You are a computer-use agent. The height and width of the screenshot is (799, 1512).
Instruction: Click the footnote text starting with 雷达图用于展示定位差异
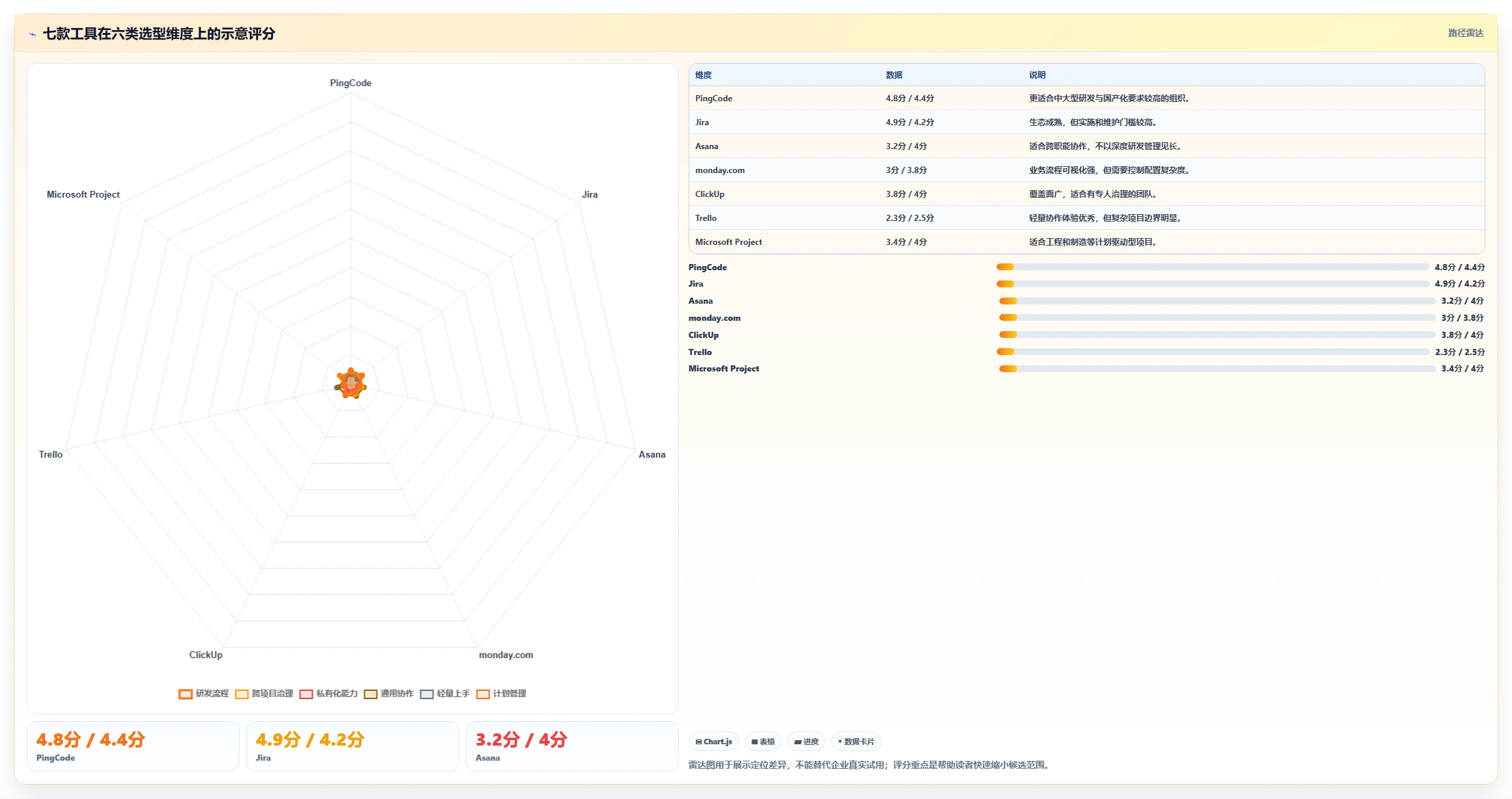pyautogui.click(x=870, y=765)
